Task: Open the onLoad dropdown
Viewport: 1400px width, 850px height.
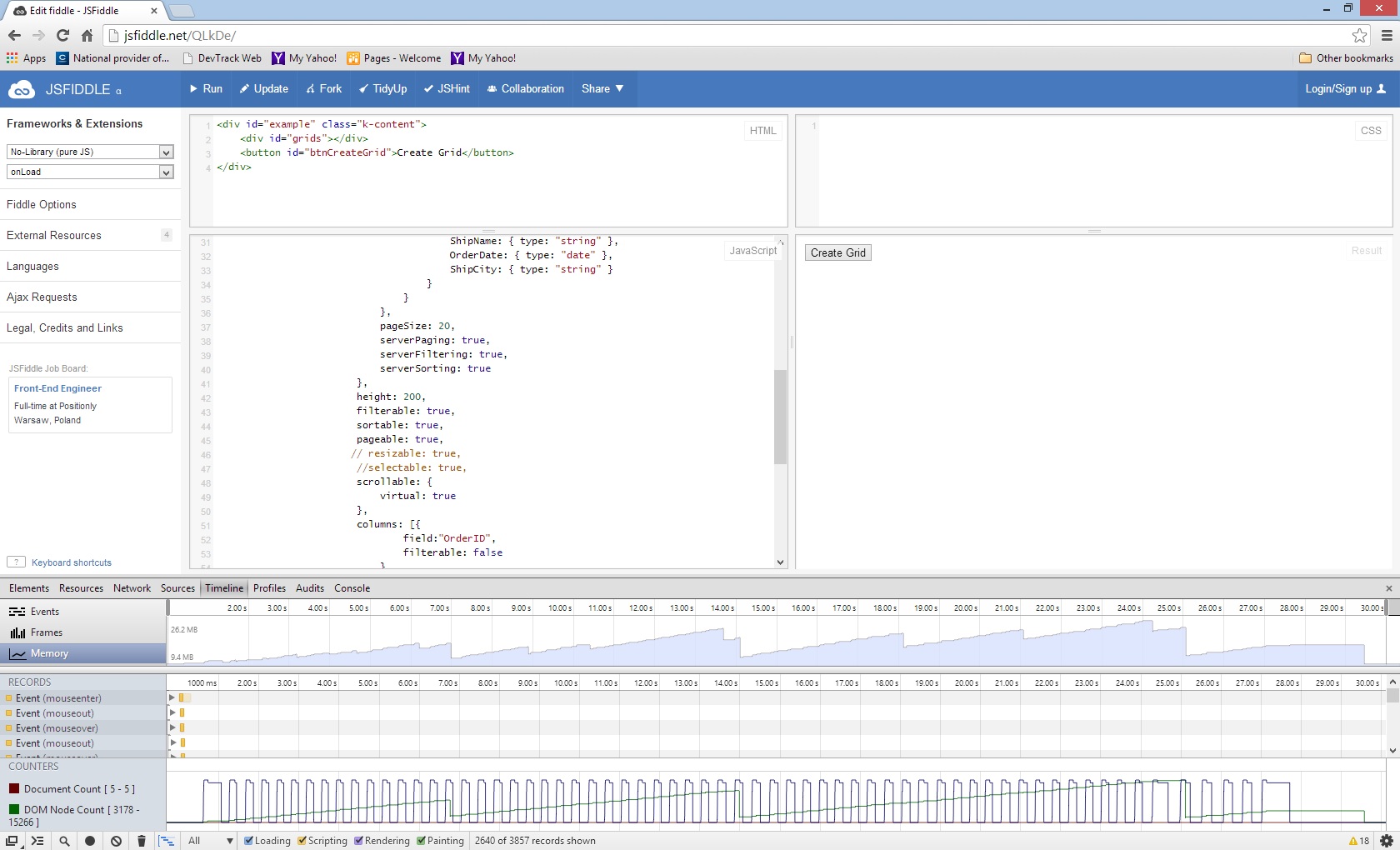Action: [90, 172]
